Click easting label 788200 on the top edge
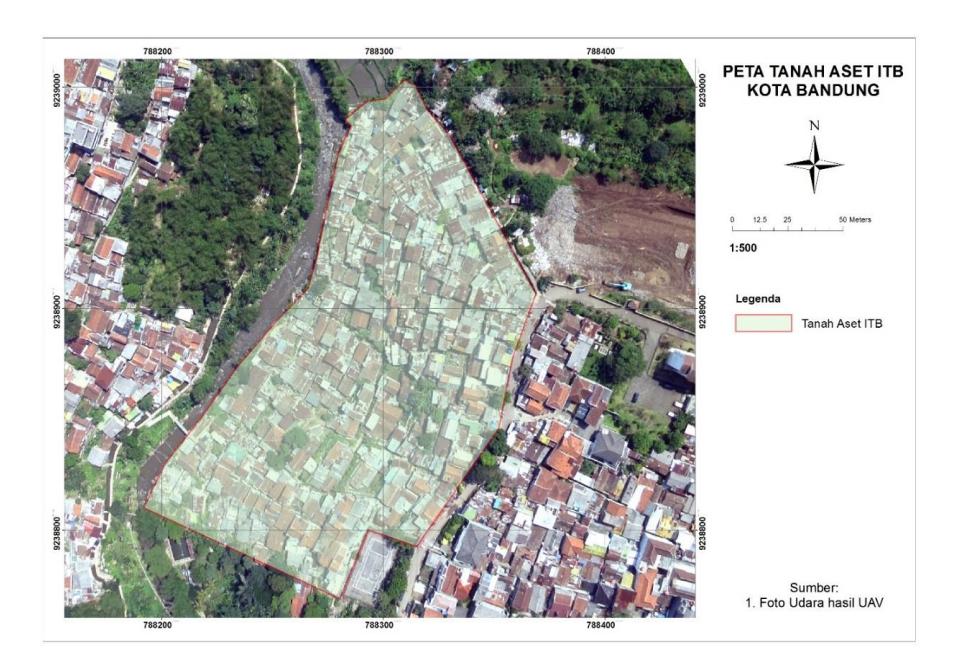Viewport: 956px width, 671px height. pyautogui.click(x=157, y=51)
